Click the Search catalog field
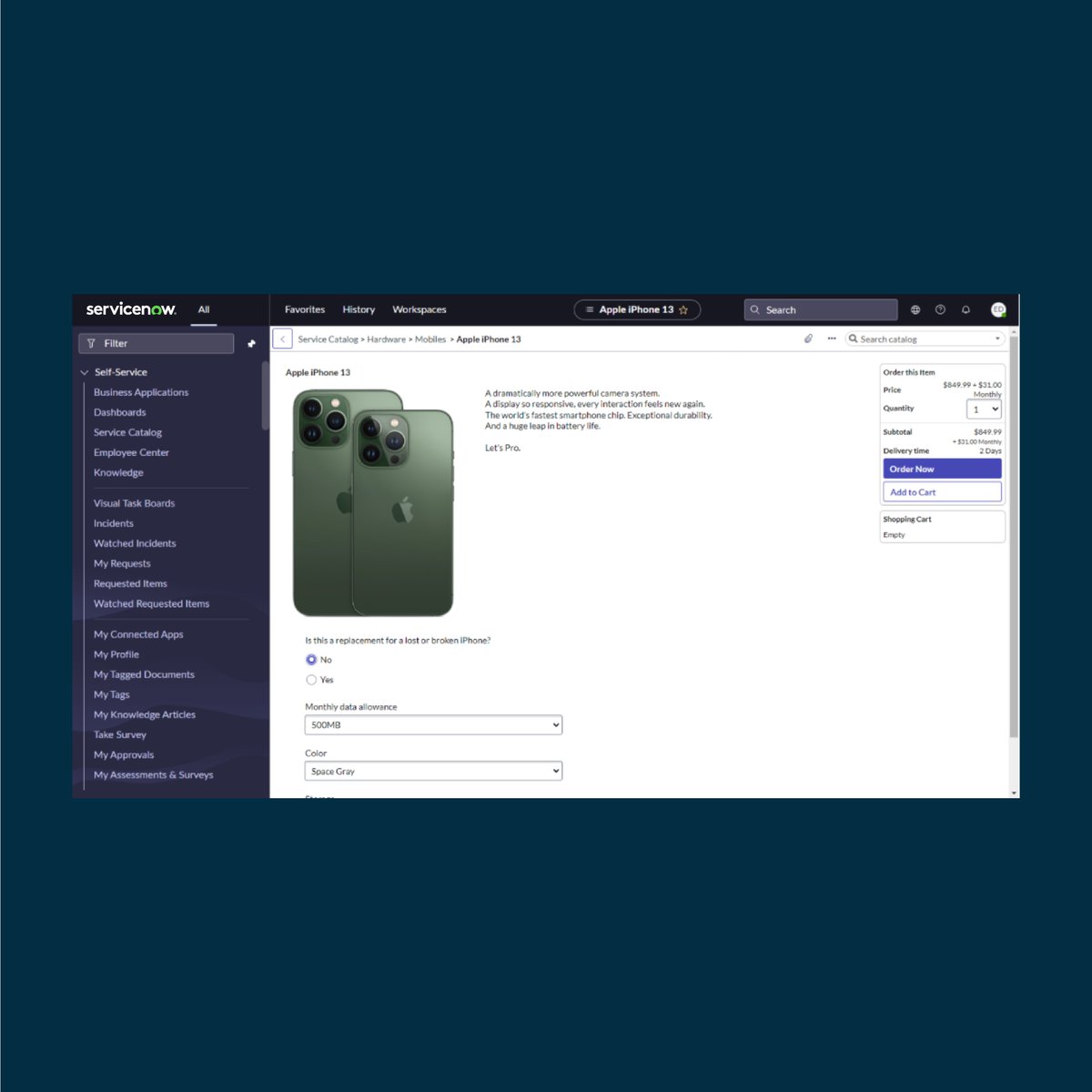Viewport: 1092px width, 1092px height. coord(925,339)
